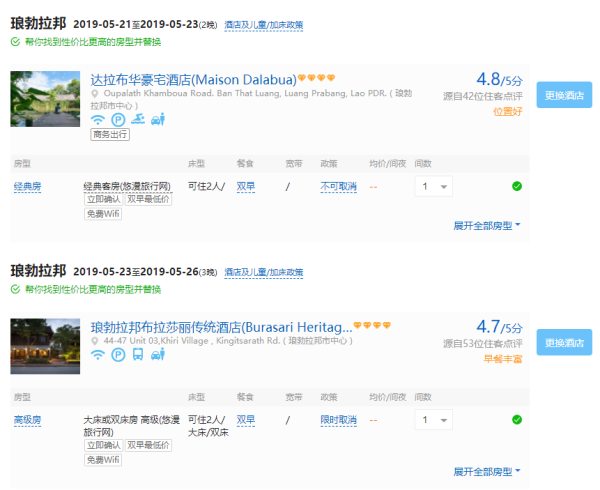Click 免费Wifi tag in 高级房 row

tap(103, 460)
